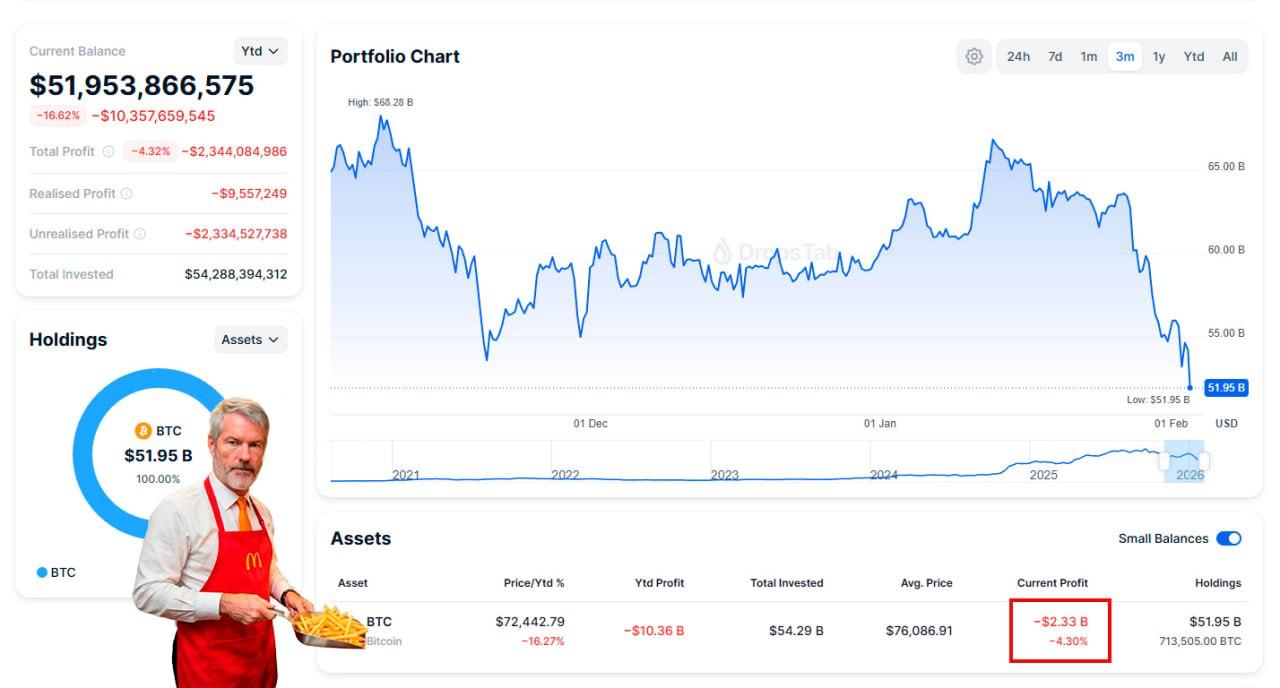Switch chart range to 7d
Viewport: 1280px width, 688px height.
click(x=1055, y=57)
